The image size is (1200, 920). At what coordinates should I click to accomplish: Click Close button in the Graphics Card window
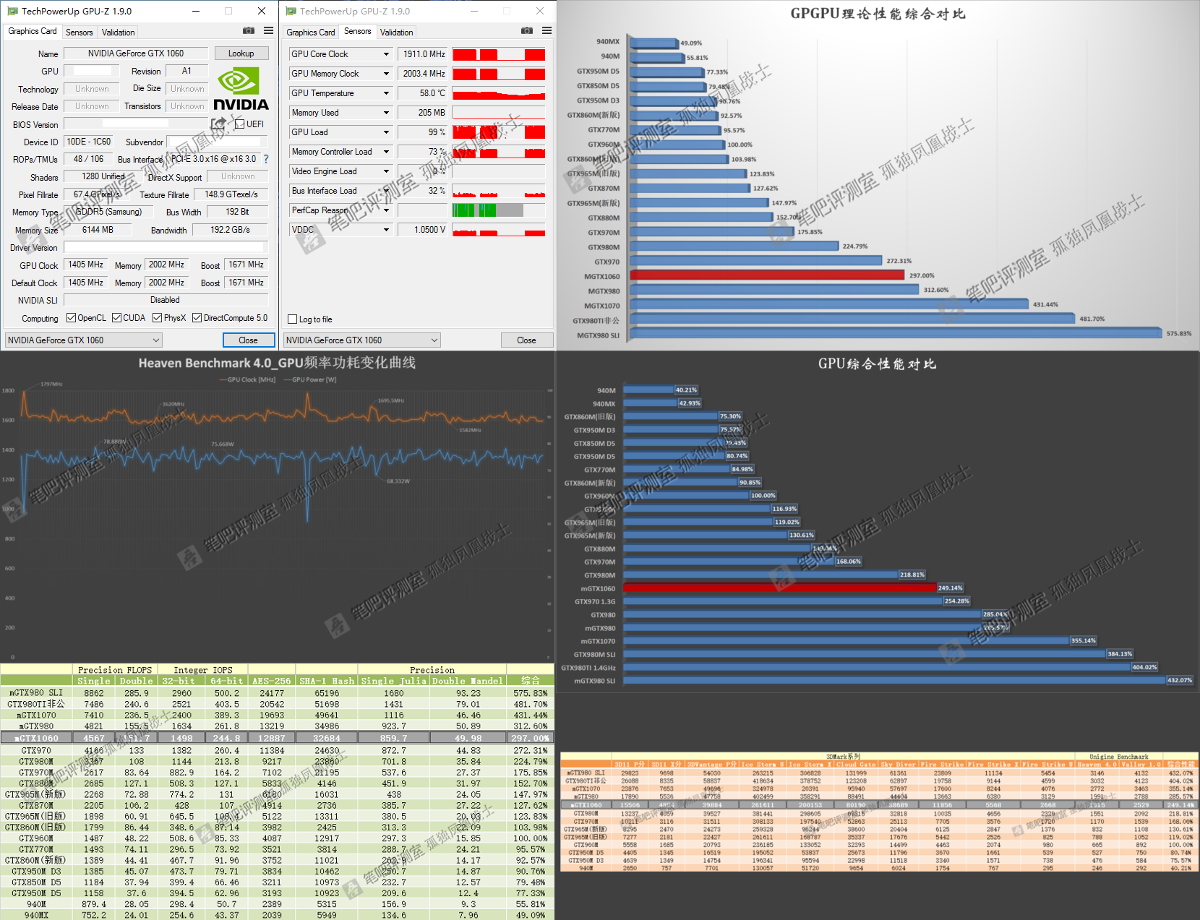click(x=248, y=340)
